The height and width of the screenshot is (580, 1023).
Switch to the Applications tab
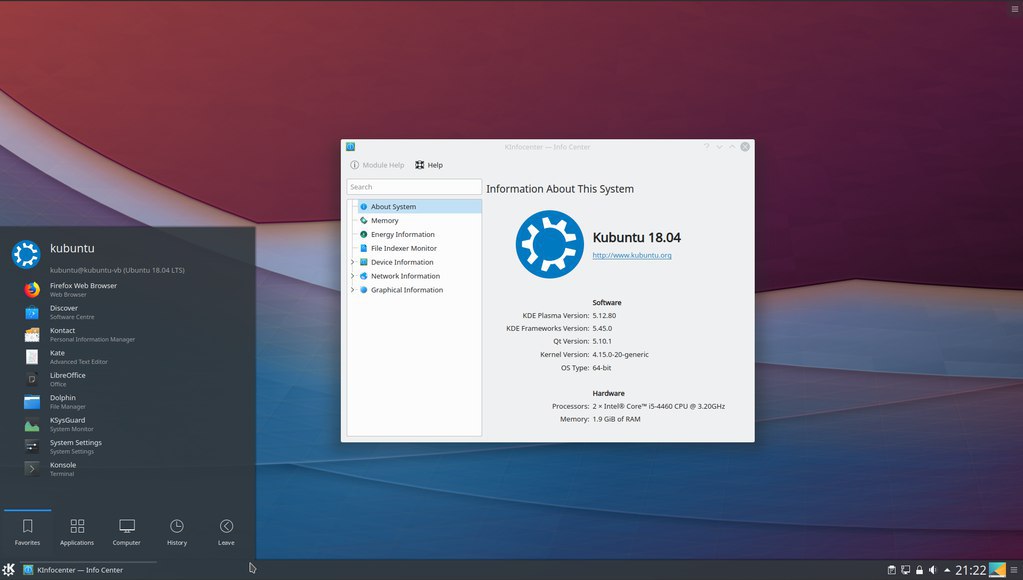[x=77, y=532]
